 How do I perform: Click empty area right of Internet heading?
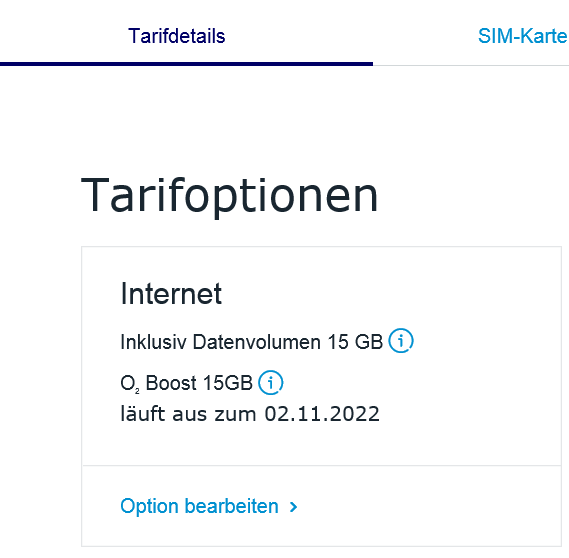[x=392, y=294]
